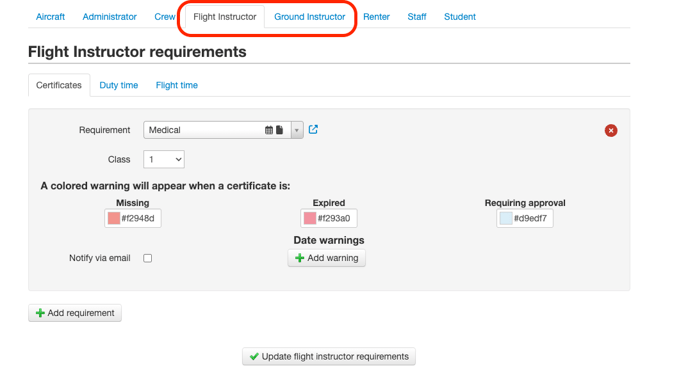Switch to Ground Instructor tab

pyautogui.click(x=309, y=17)
